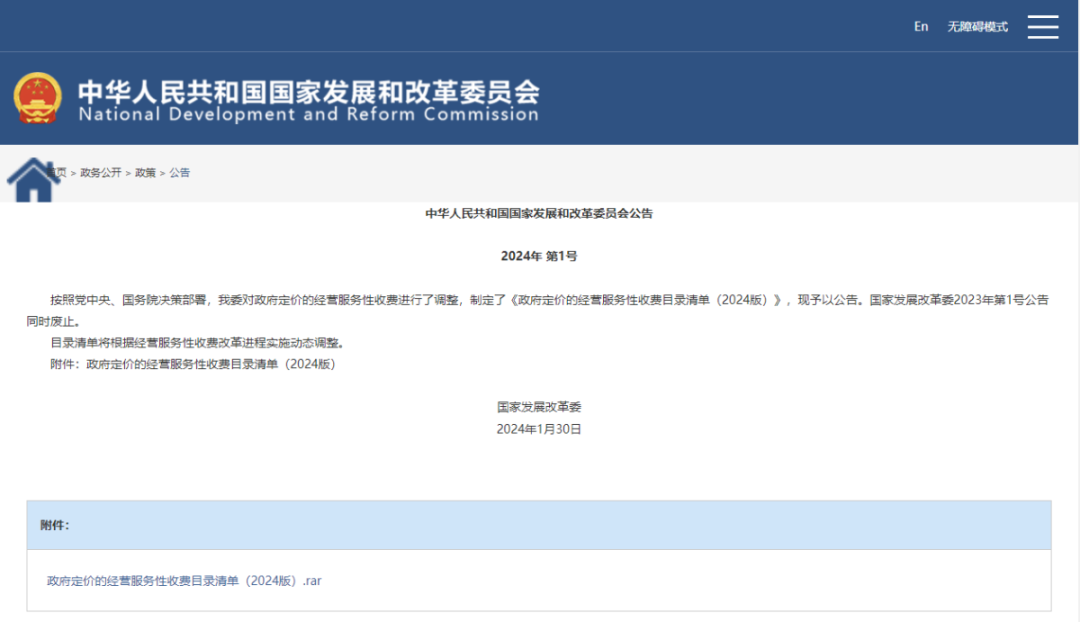Click the 2024年 第1号 heading
The image size is (1080, 622).
click(539, 256)
